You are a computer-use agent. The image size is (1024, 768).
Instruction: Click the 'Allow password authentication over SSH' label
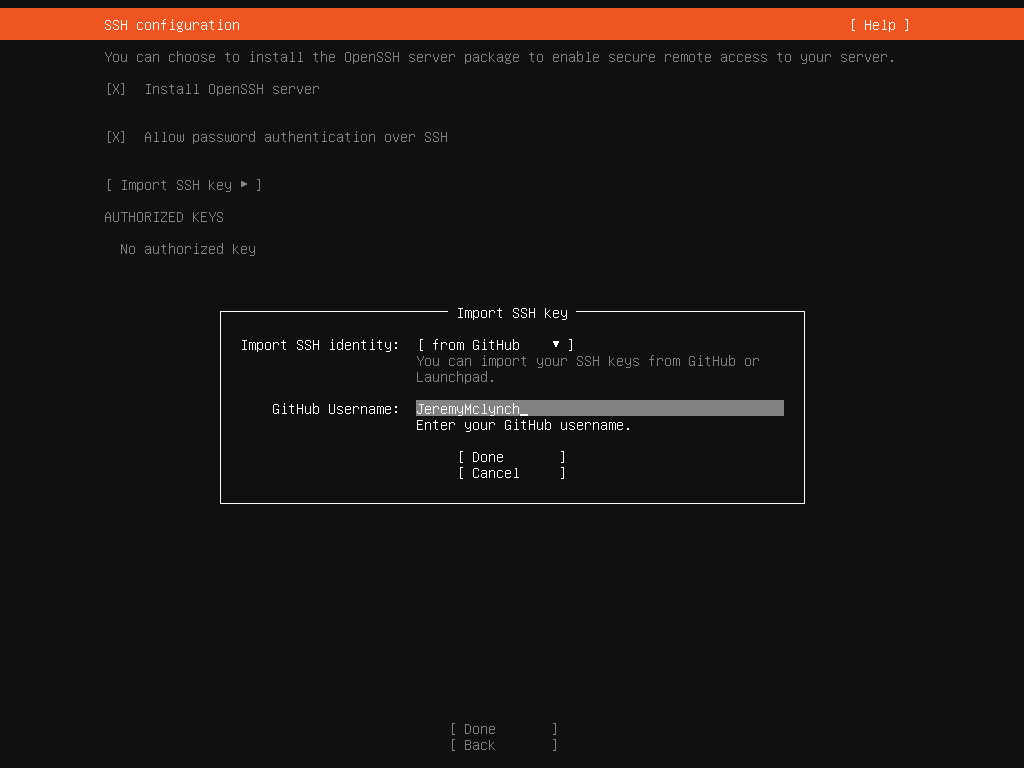tap(296, 137)
